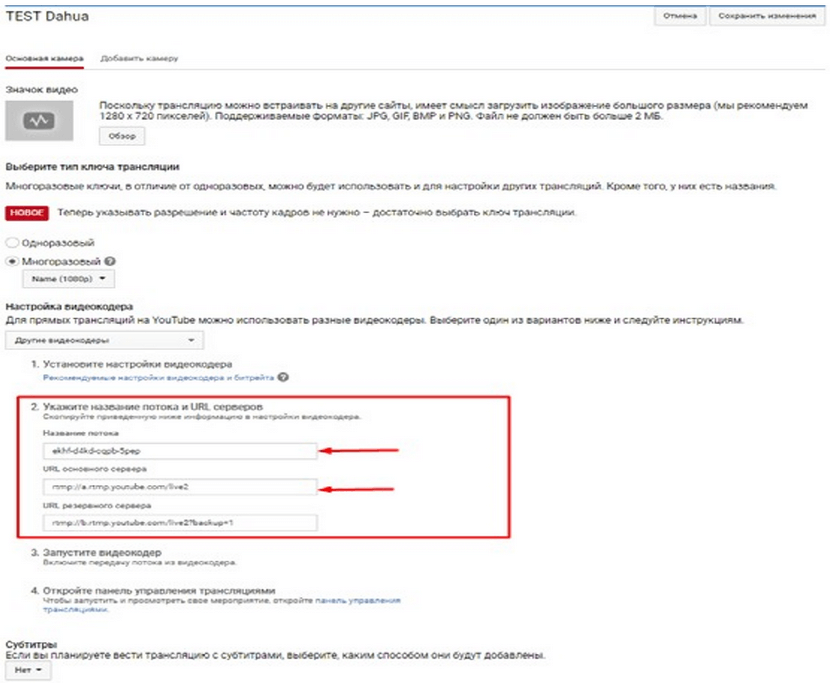Open Рекомендуемые настройки видеокодера и битрейта link
This screenshot has width=830, height=683.
point(159,378)
